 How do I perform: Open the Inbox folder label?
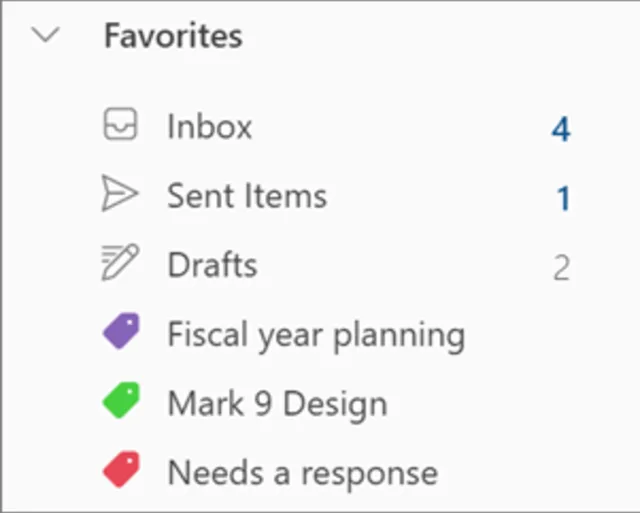pos(210,127)
